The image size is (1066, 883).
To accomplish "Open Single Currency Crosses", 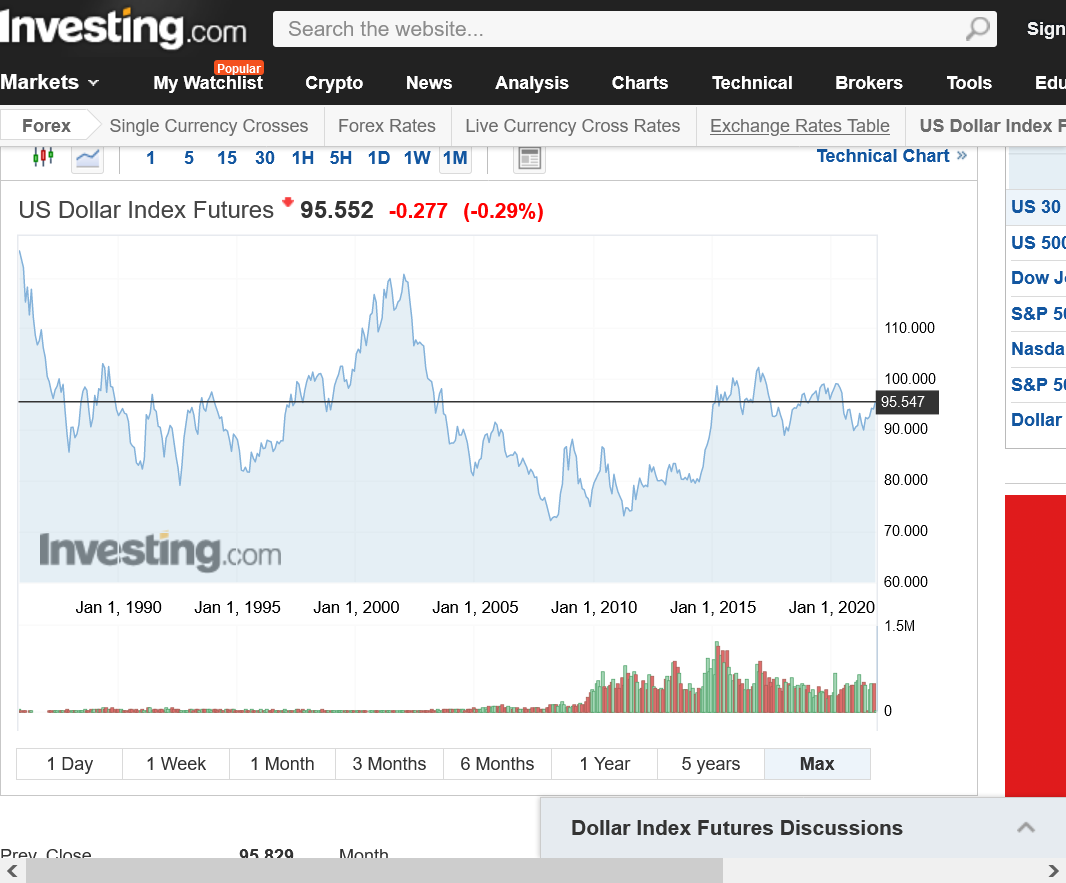I will 209,126.
